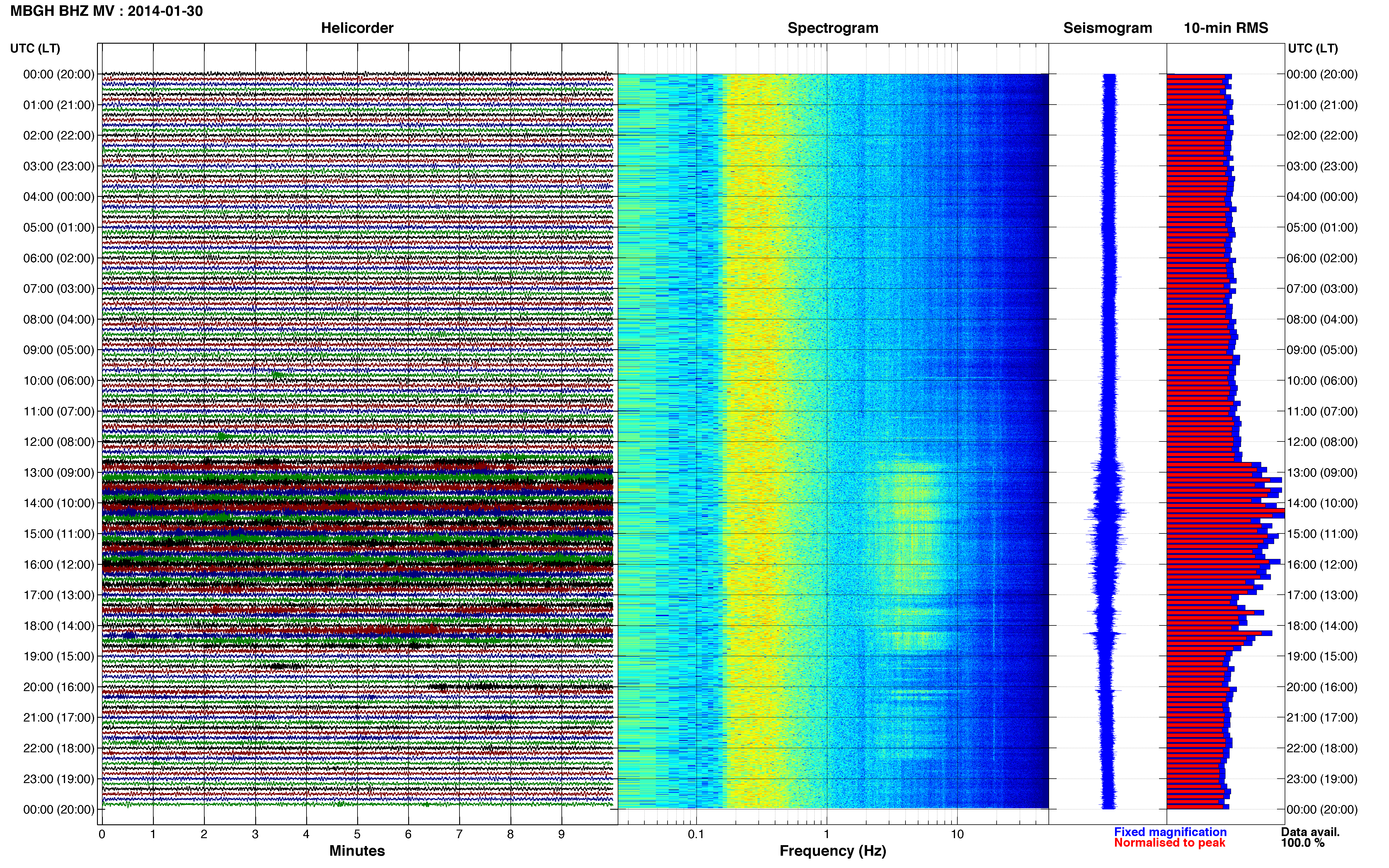Screen dimensions: 1389x868
Task: Click the left '14:00 (10:00)' time label
Action: [59, 504]
